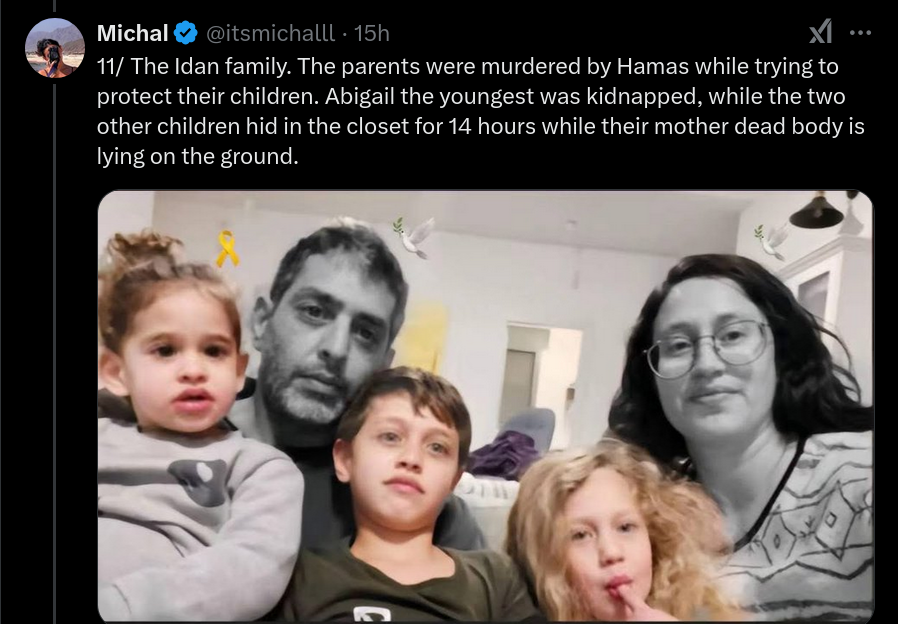The image size is (898, 624).
Task: Click the dove sticker beside the ceiling lamp
Action: (x=773, y=240)
